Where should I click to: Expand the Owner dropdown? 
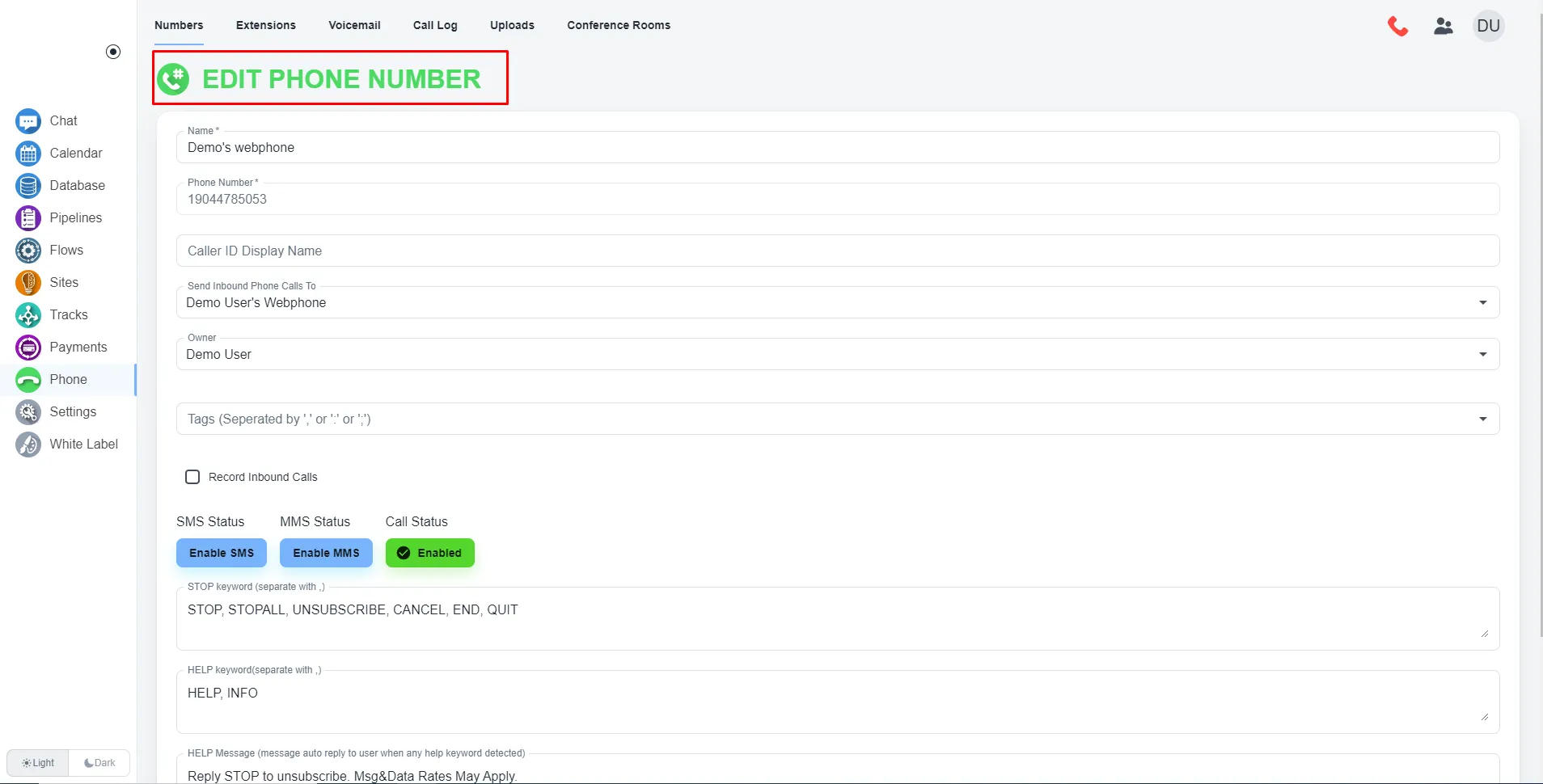coord(1483,354)
